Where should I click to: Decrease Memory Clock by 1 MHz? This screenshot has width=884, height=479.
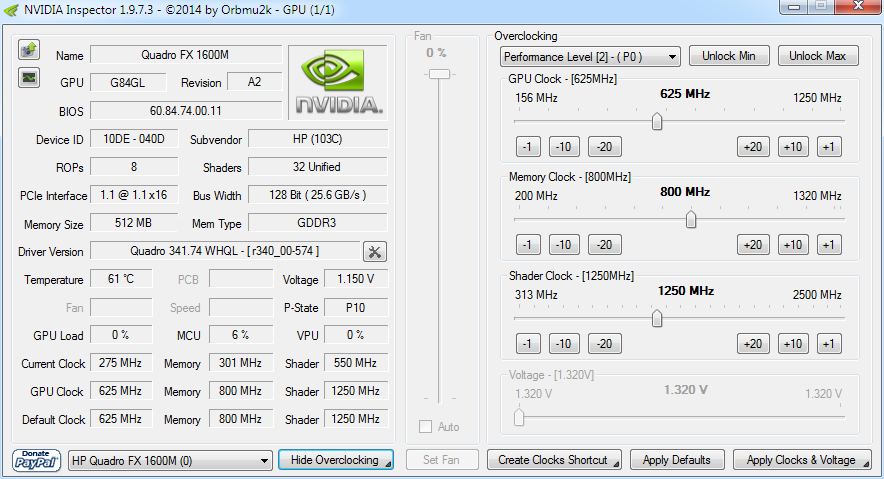[x=528, y=245]
